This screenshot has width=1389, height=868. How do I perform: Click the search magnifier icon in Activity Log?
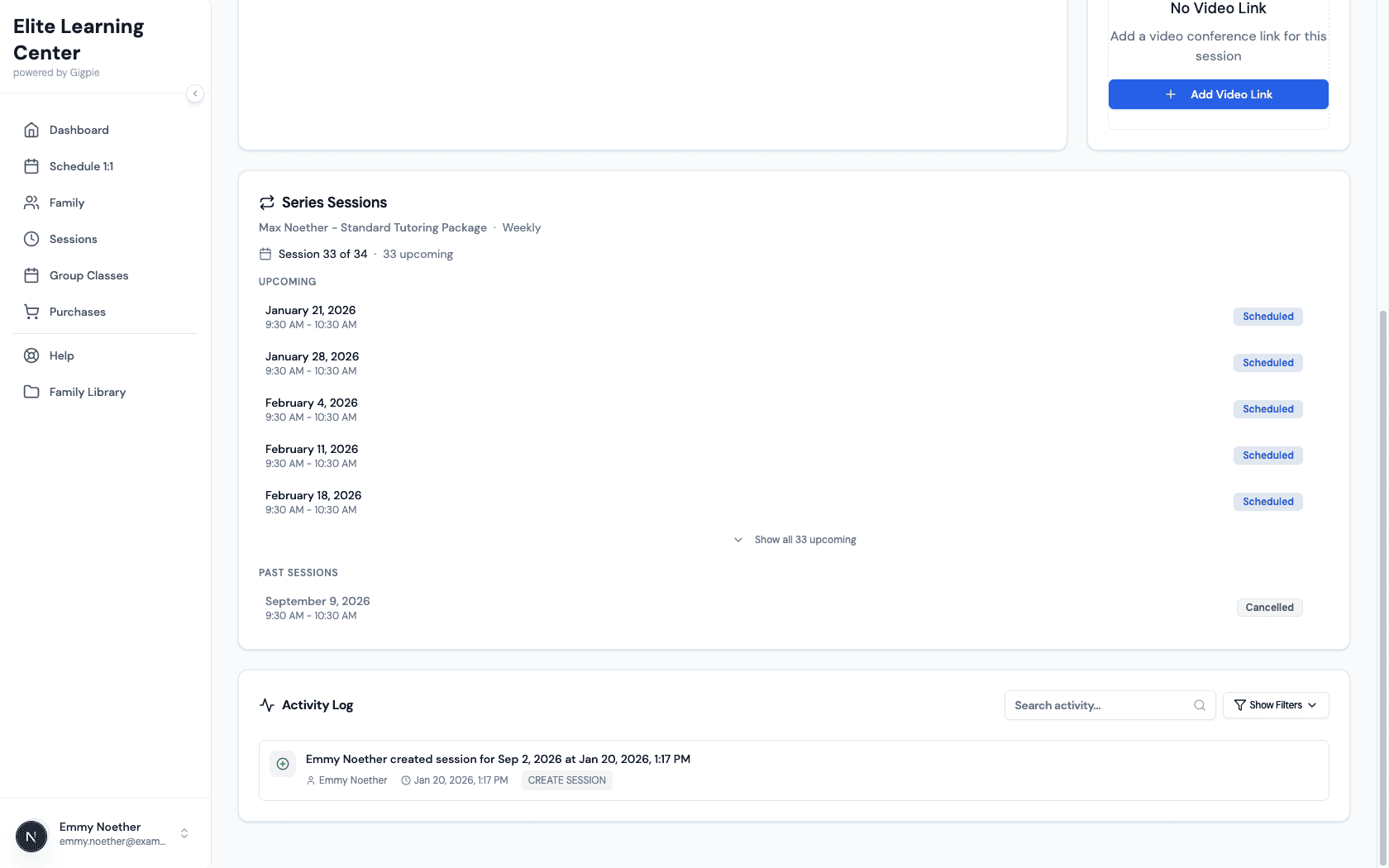[1199, 705]
